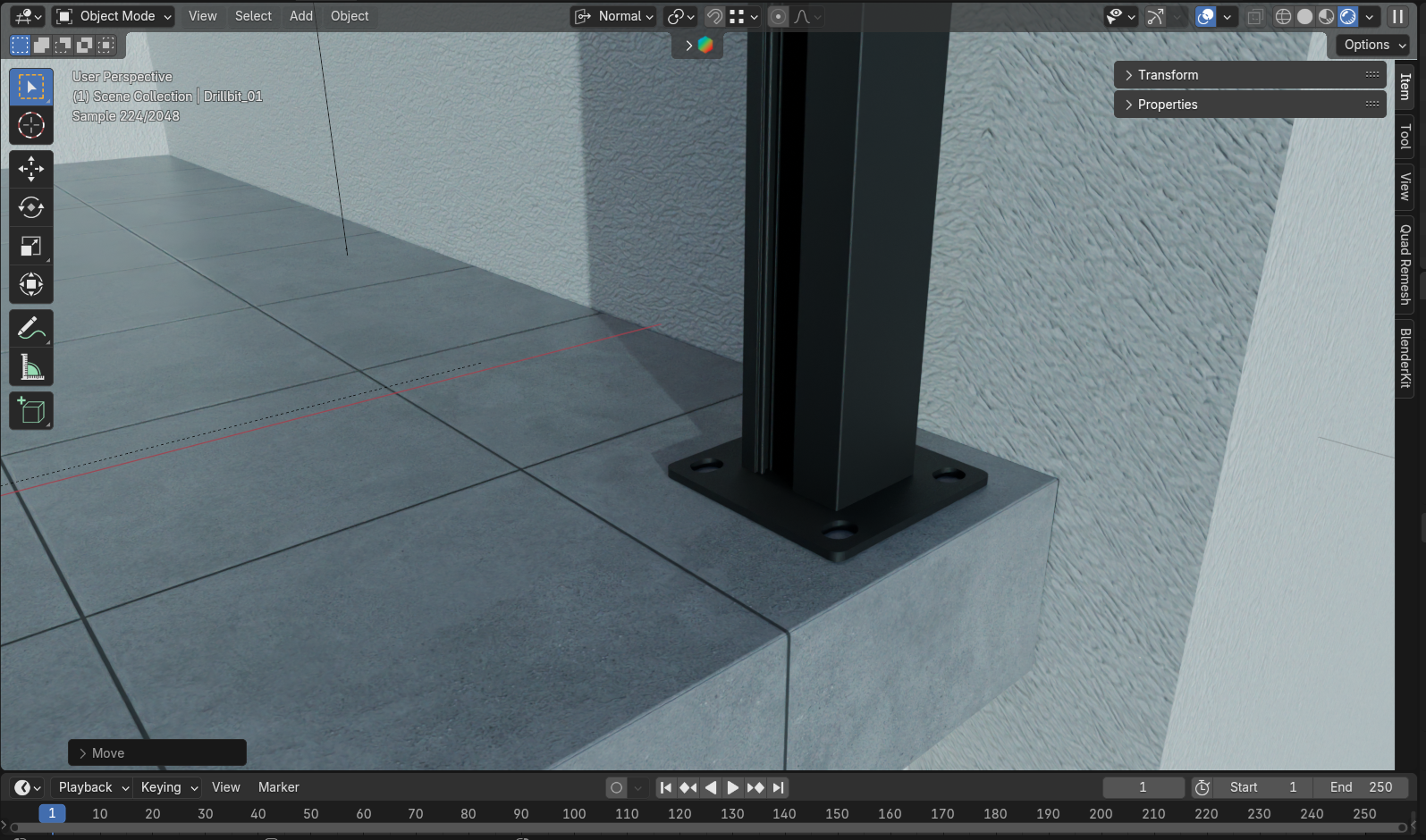The height and width of the screenshot is (840, 1426).
Task: Toggle proportional editing
Action: pyautogui.click(x=778, y=16)
